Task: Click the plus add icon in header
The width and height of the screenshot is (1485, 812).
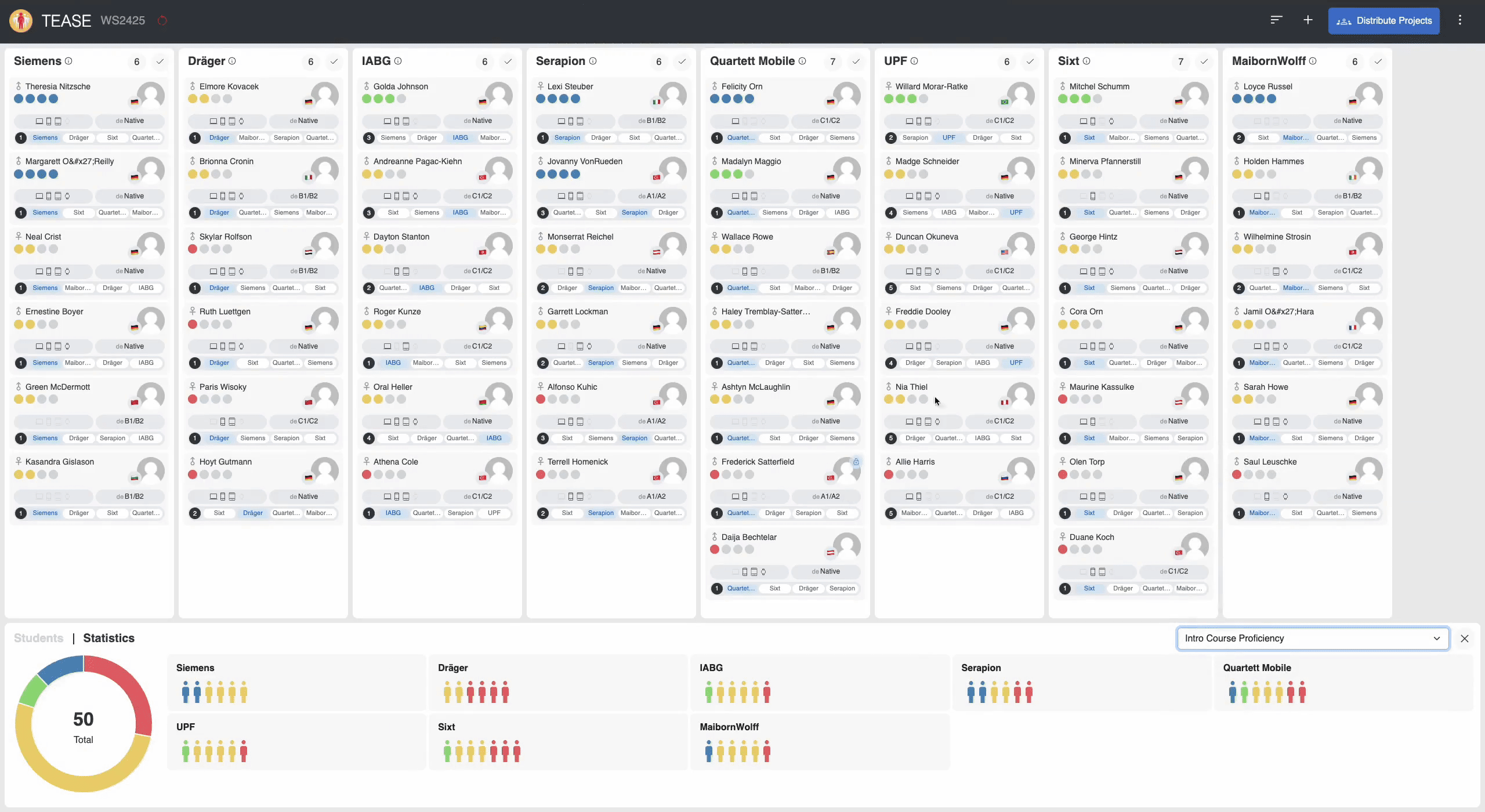Action: click(x=1308, y=20)
